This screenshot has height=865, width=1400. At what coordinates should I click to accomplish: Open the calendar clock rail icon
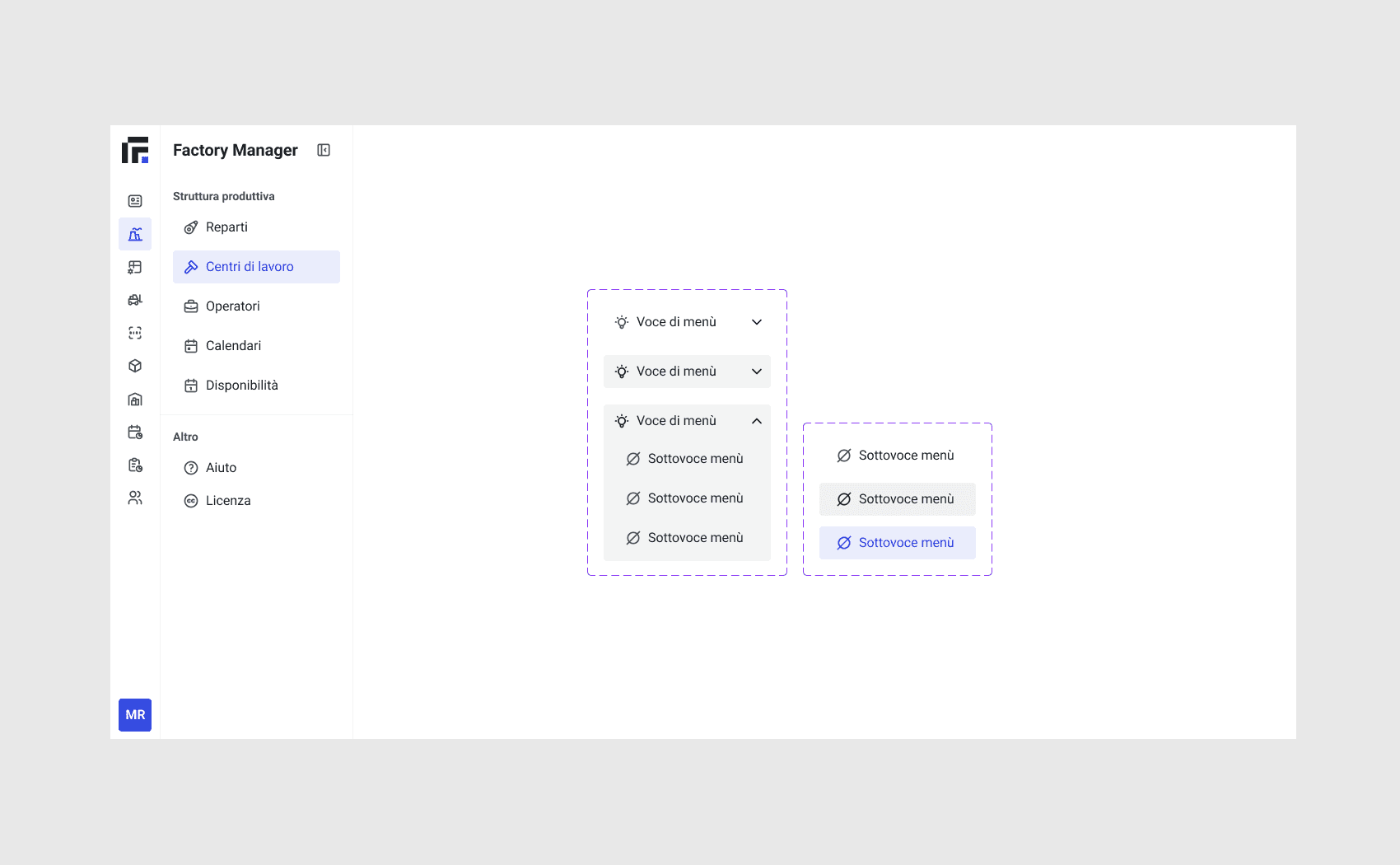pyautogui.click(x=135, y=432)
